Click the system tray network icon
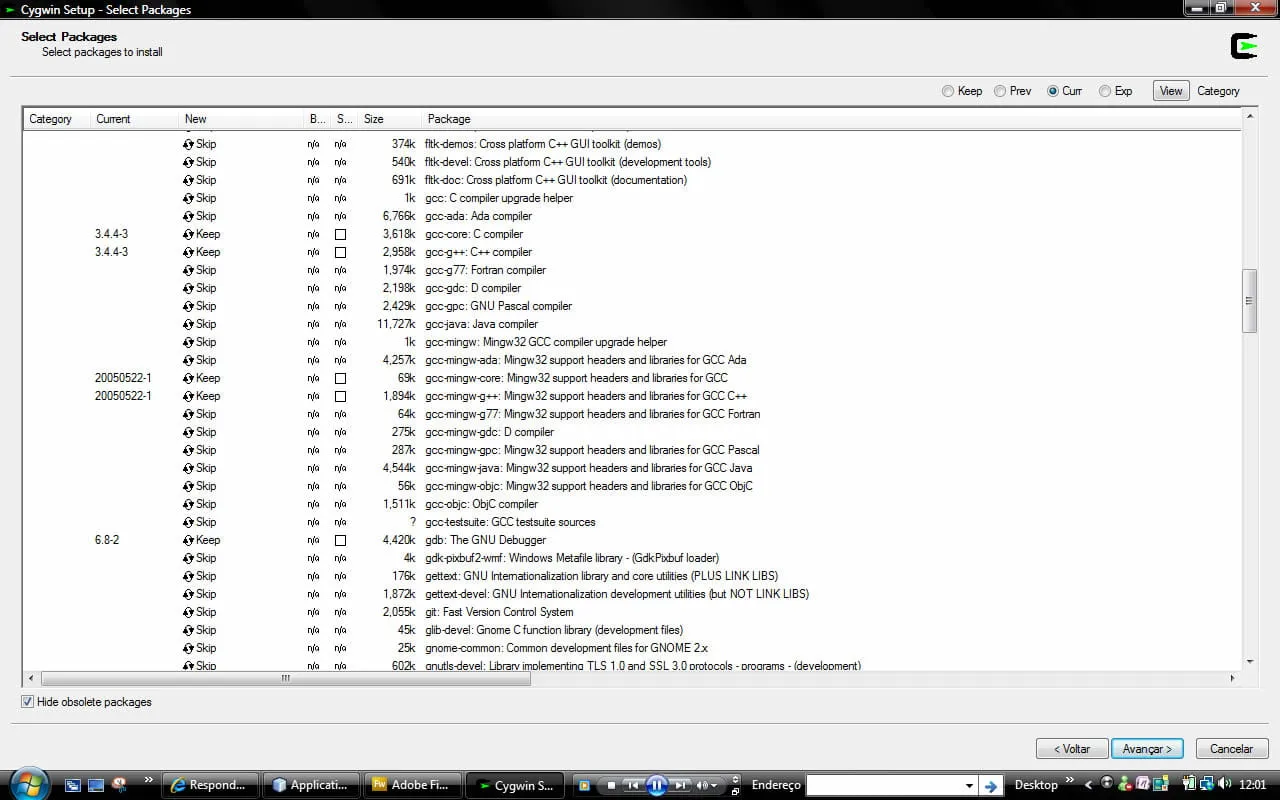This screenshot has height=800, width=1280. 1206,784
